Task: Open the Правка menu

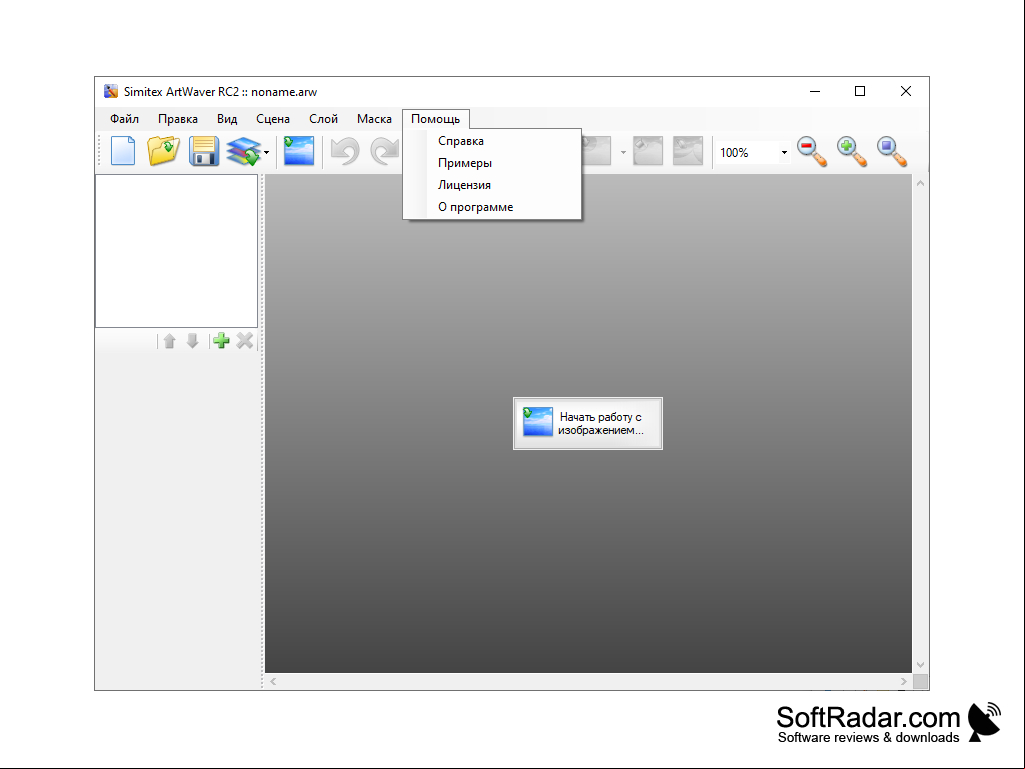Action: pyautogui.click(x=178, y=119)
